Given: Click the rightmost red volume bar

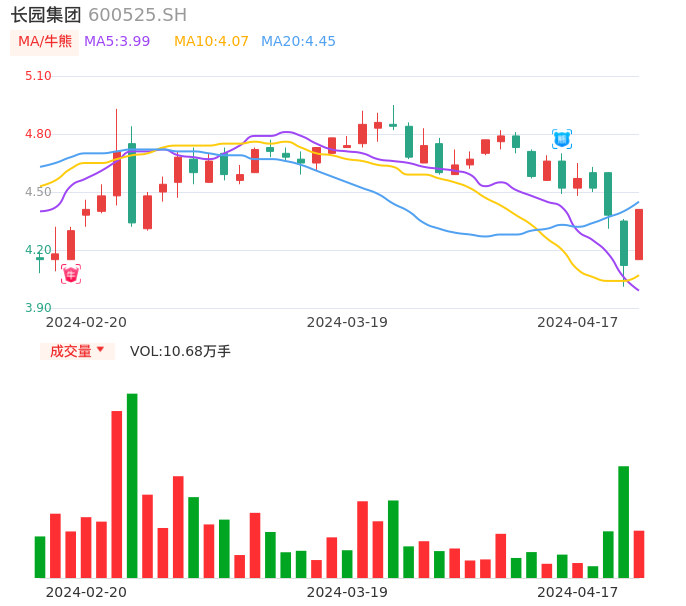Looking at the screenshot, I should pos(639,554).
